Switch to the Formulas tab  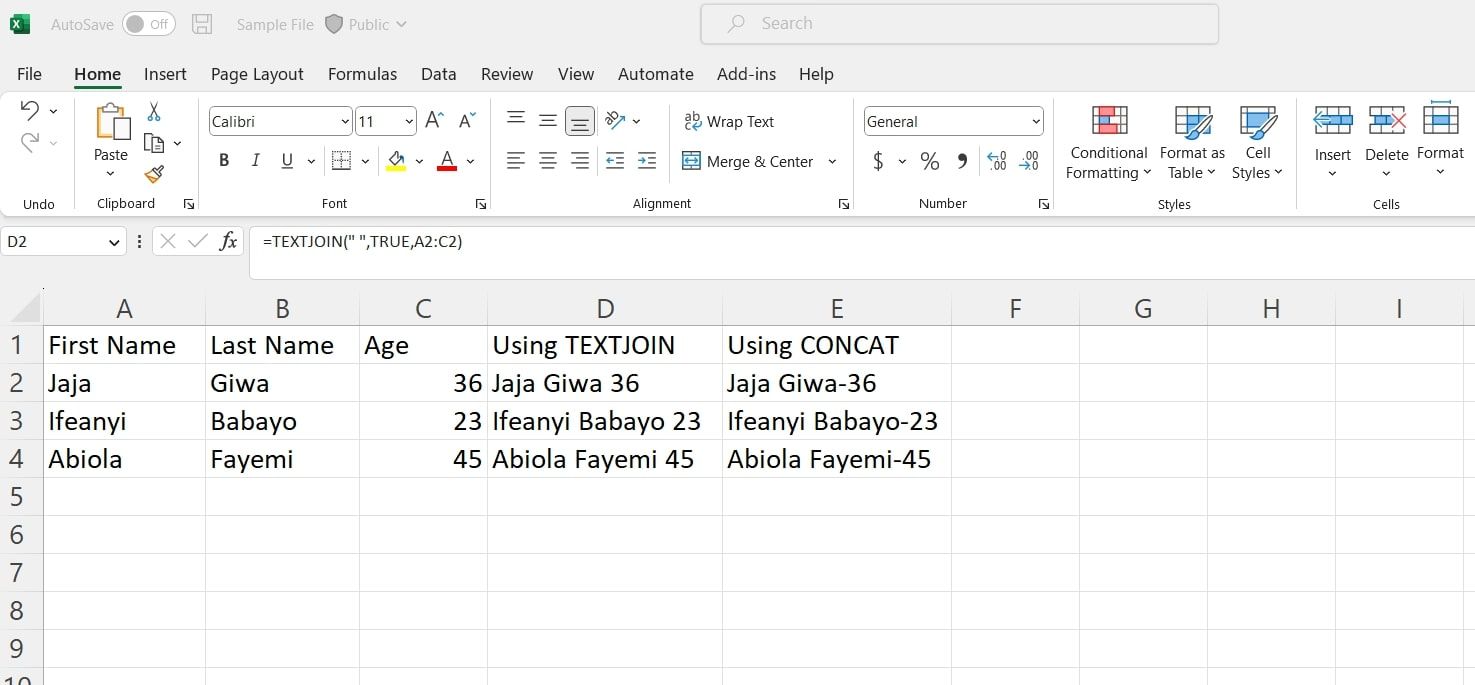tap(362, 74)
